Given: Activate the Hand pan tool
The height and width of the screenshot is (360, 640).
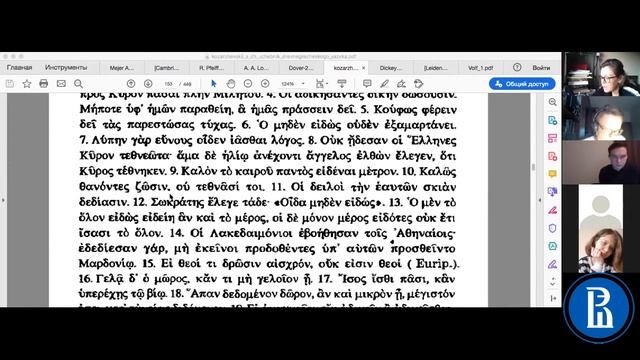Looking at the screenshot, I should pyautogui.click(x=231, y=84).
